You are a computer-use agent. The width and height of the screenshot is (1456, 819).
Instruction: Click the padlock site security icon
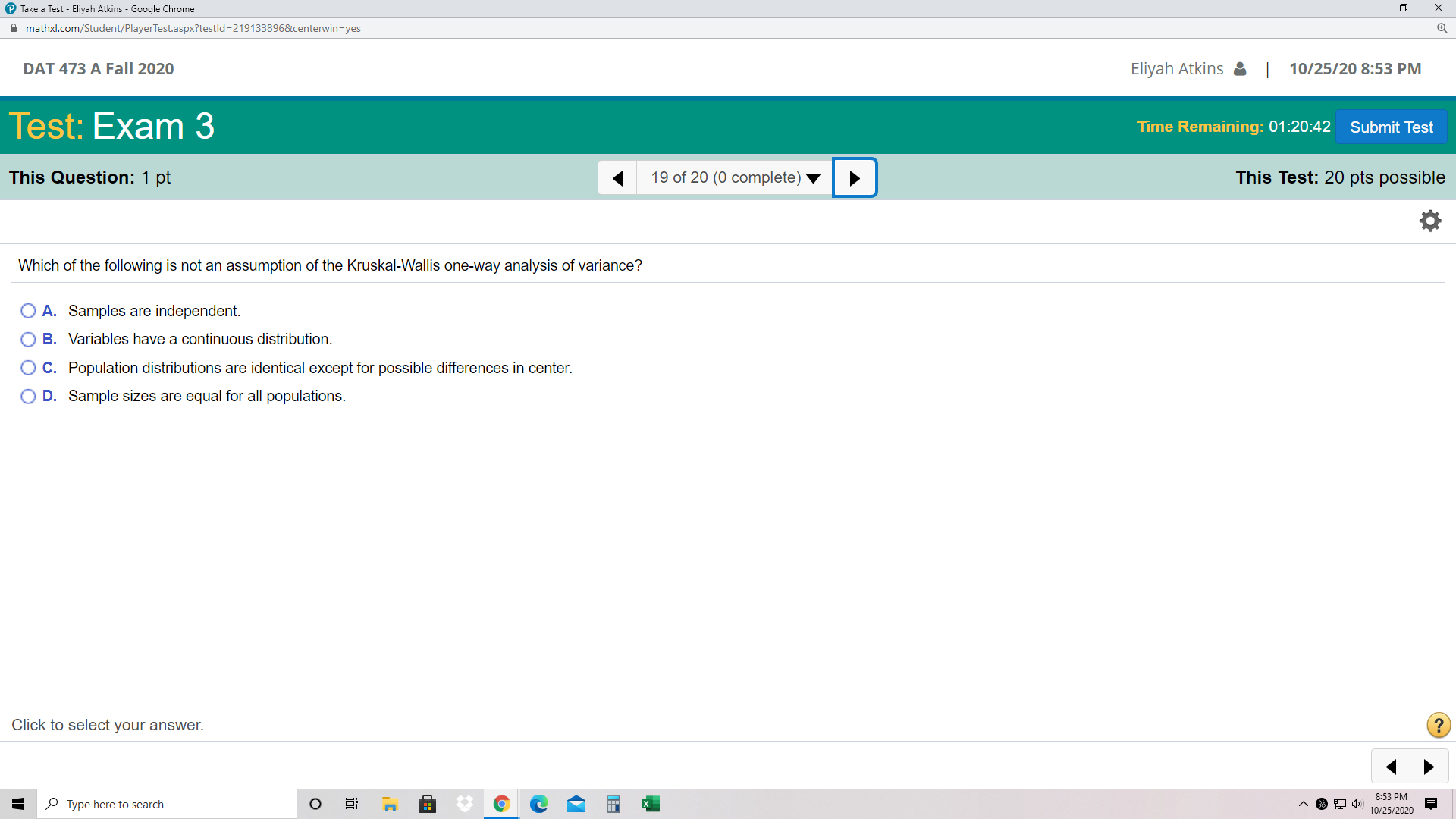(x=12, y=27)
